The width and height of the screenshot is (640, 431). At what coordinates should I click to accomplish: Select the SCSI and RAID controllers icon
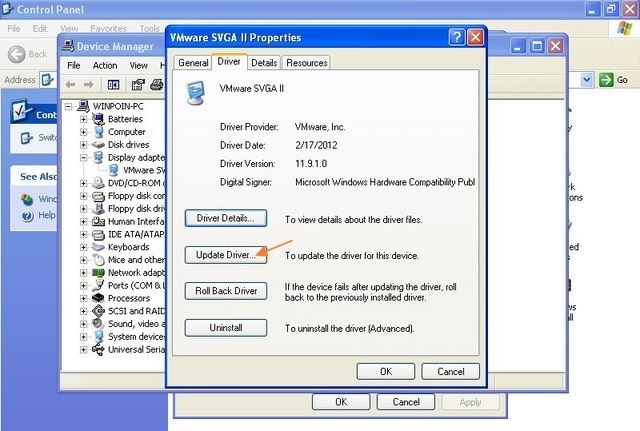[98, 311]
